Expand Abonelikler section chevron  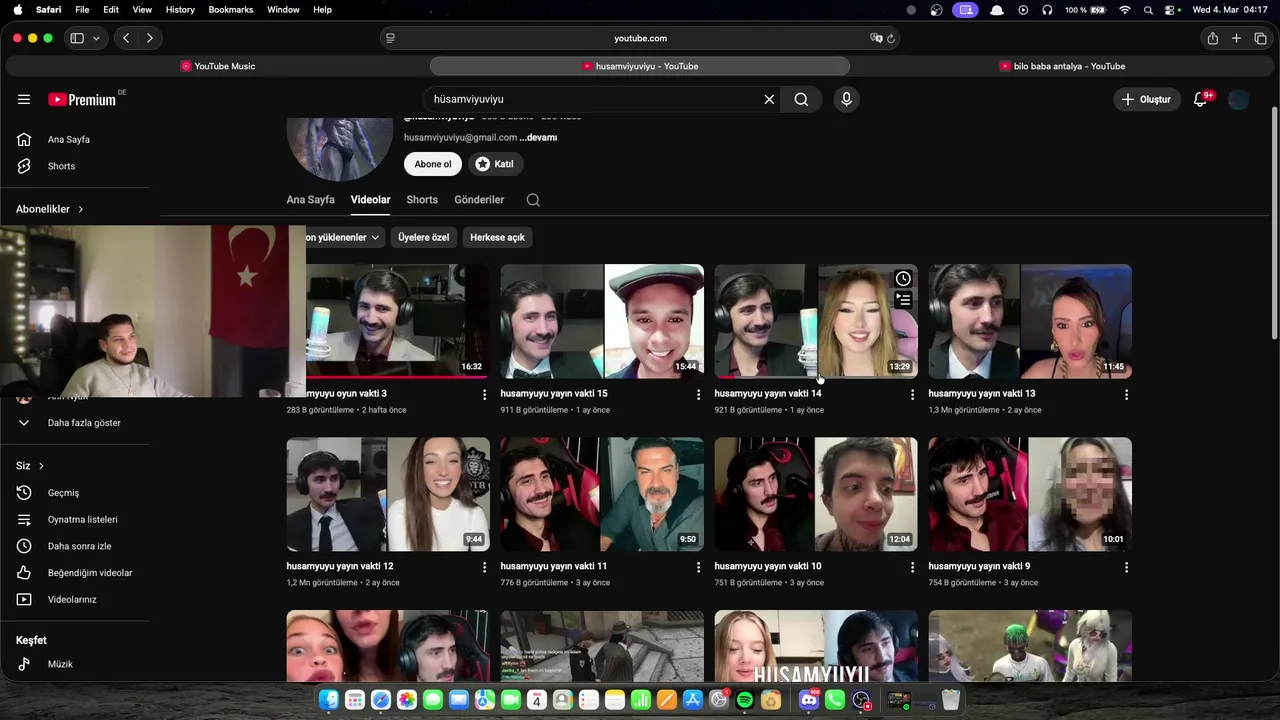[x=81, y=209]
